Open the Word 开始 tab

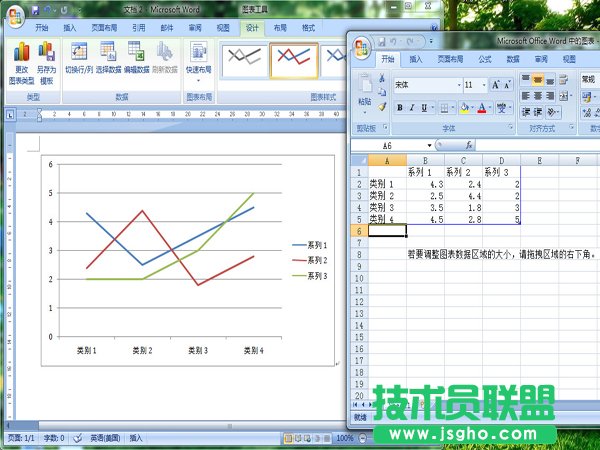pyautogui.click(x=42, y=28)
